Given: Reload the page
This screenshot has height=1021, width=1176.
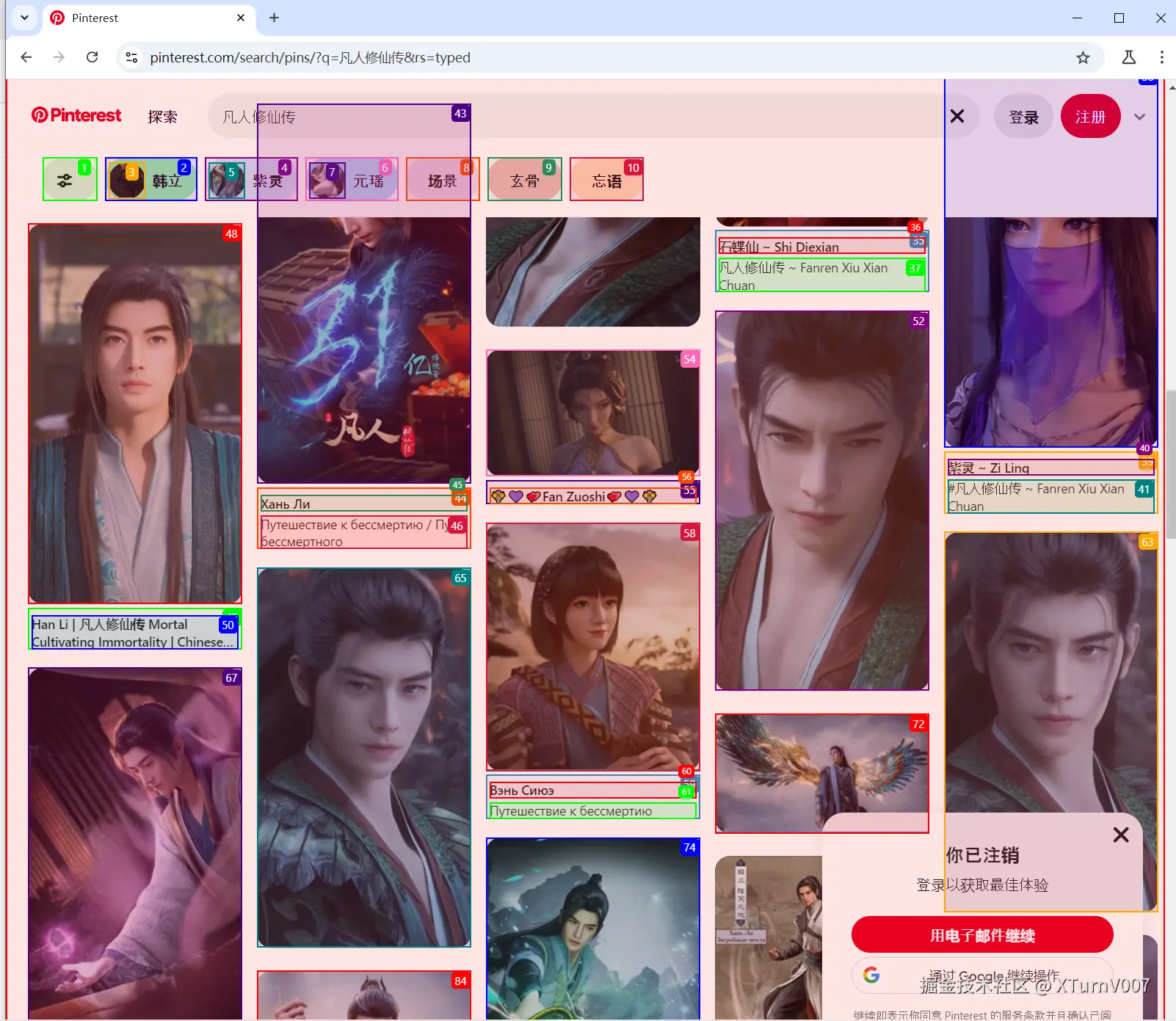Looking at the screenshot, I should (92, 57).
